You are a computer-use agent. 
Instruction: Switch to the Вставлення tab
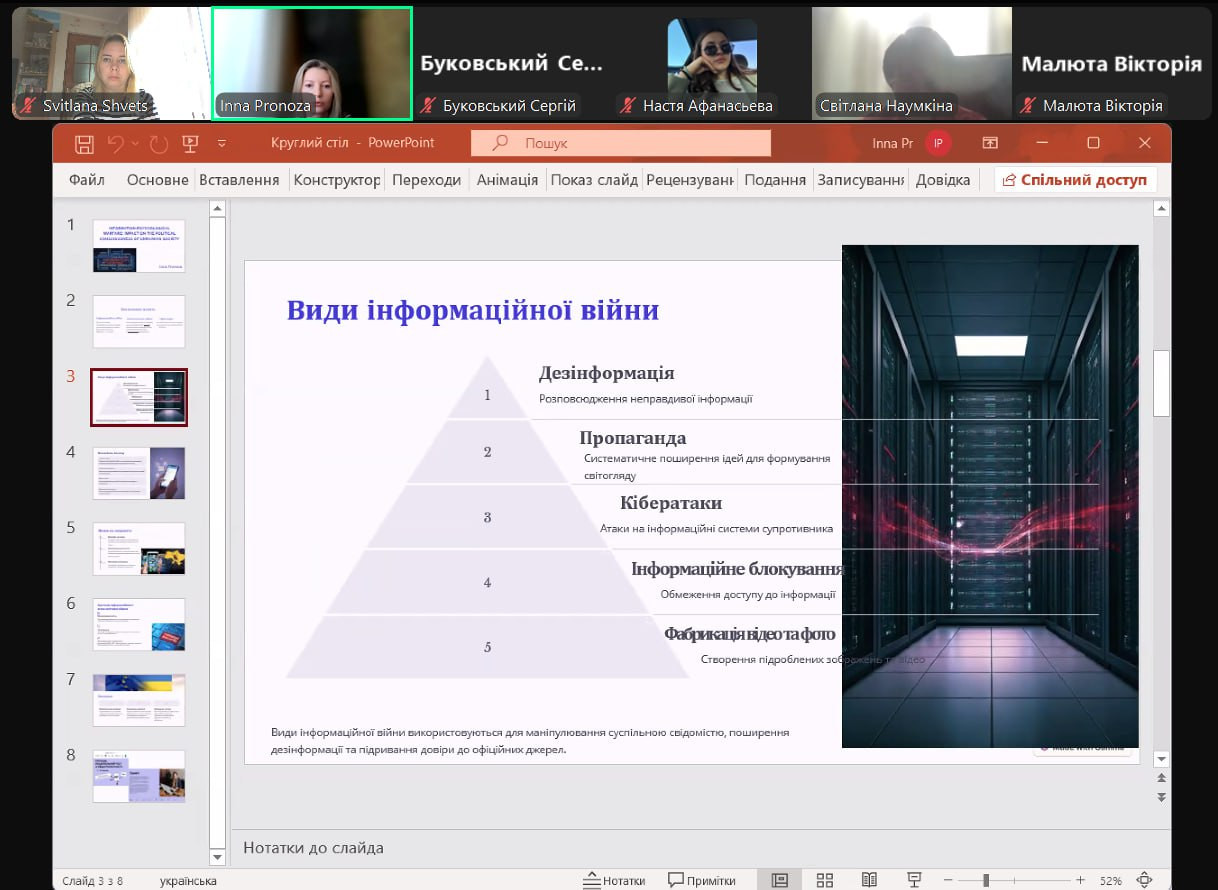(239, 180)
